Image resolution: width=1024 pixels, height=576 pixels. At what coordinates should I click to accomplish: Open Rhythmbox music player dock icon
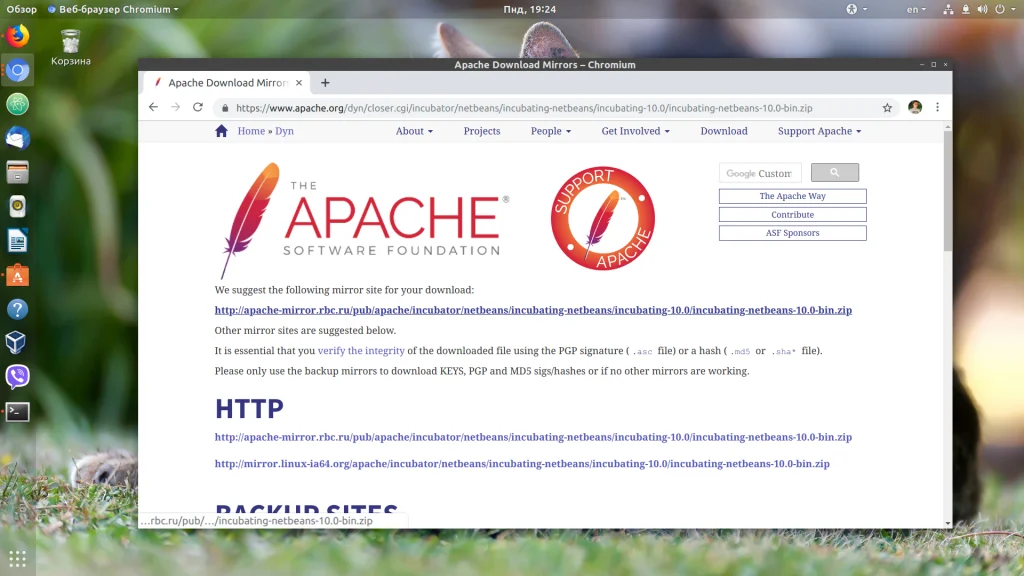18,206
